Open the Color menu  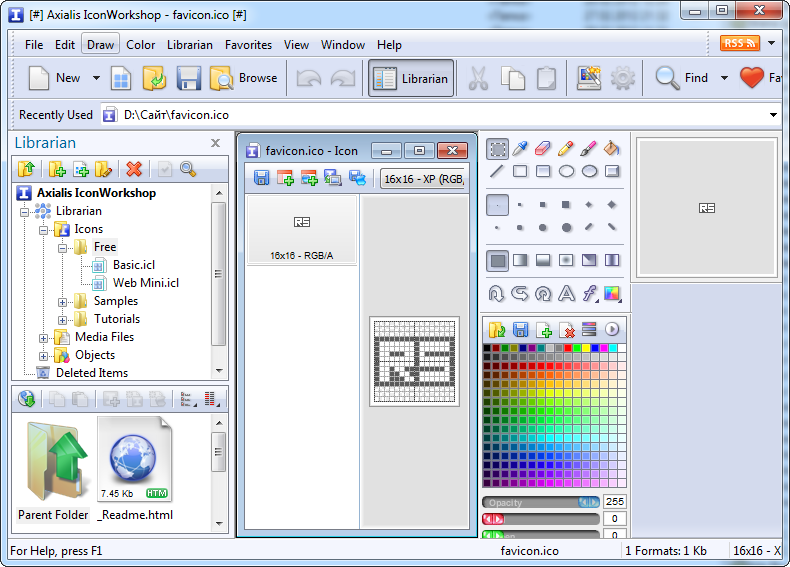tap(141, 45)
